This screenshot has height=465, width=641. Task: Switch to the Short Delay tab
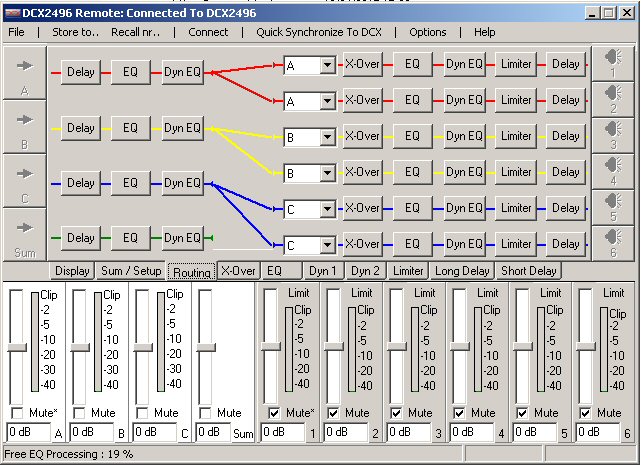coord(529,271)
